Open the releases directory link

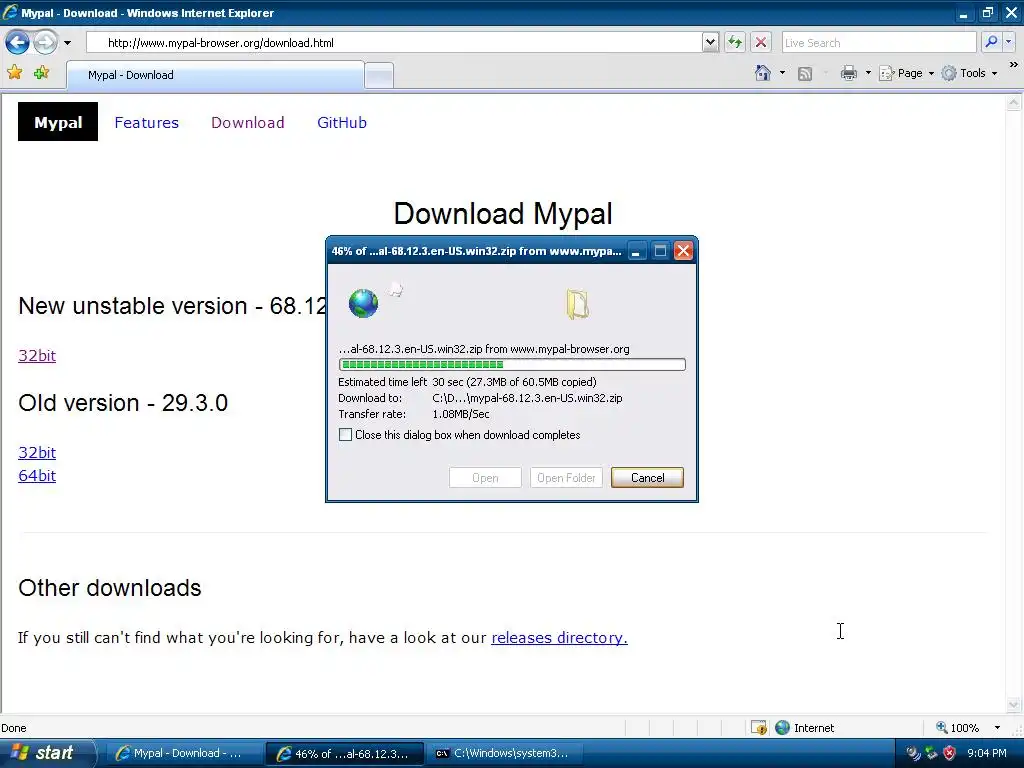pyautogui.click(x=559, y=637)
